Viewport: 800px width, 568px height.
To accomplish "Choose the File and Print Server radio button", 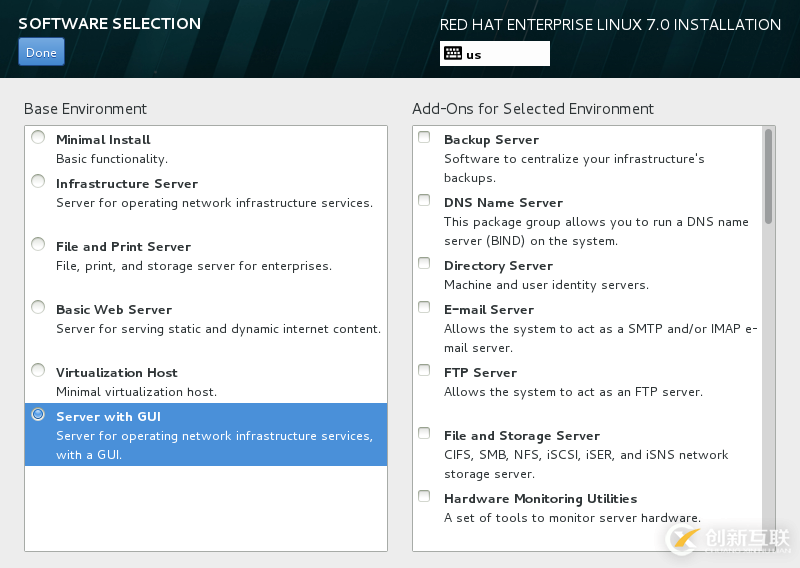I will tap(38, 244).
